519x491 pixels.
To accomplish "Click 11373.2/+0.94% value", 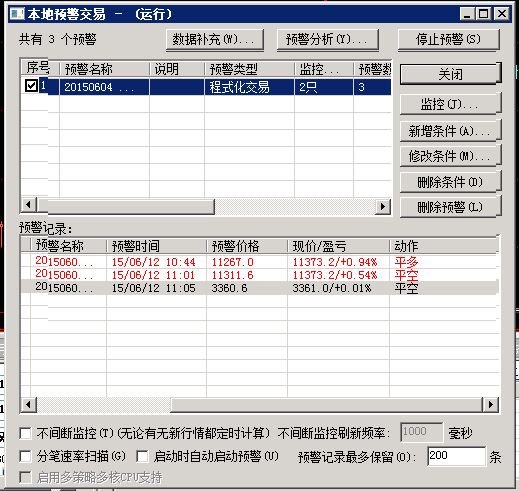I will [x=335, y=262].
